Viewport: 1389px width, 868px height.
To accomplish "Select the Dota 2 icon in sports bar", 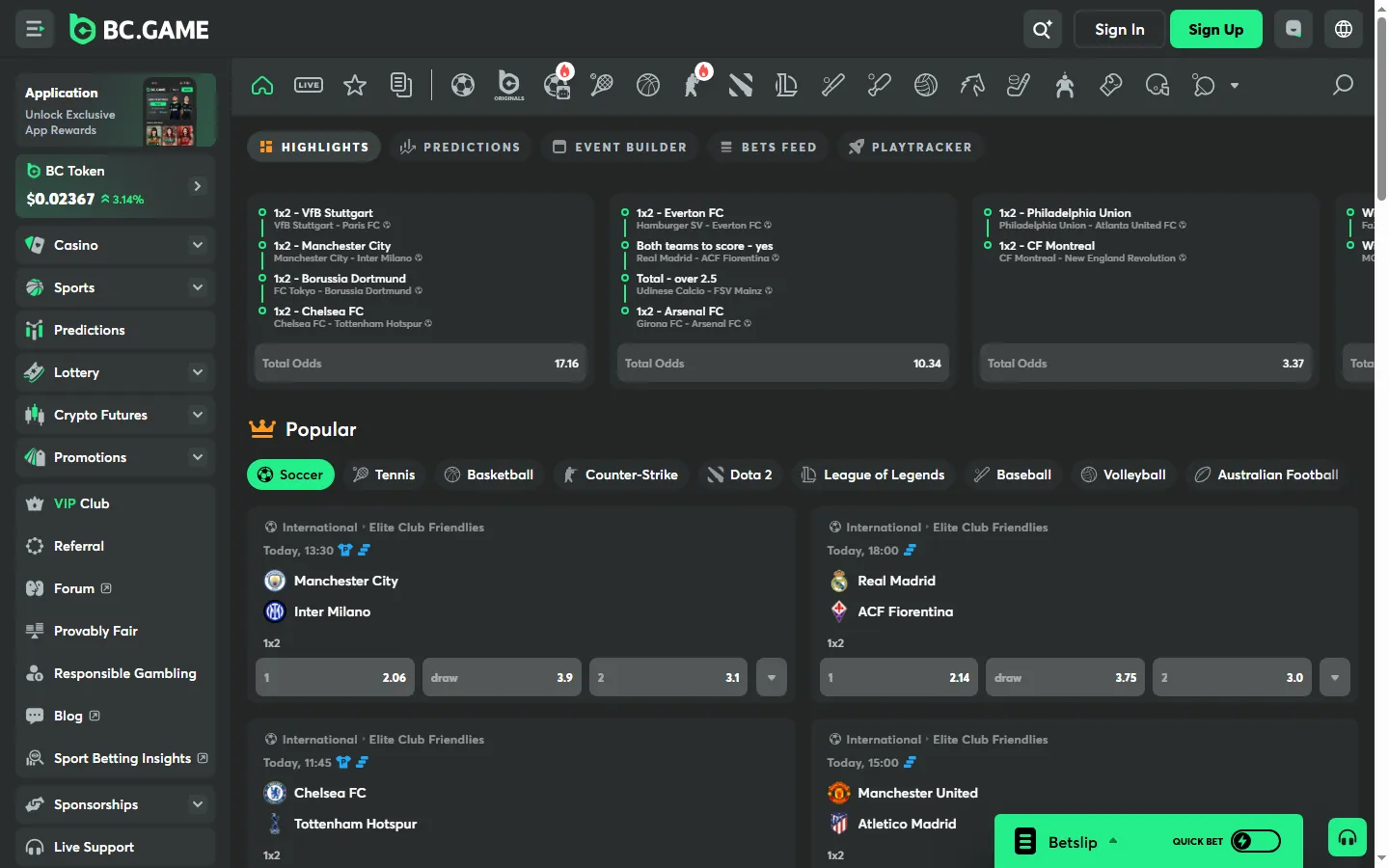I will click(741, 85).
